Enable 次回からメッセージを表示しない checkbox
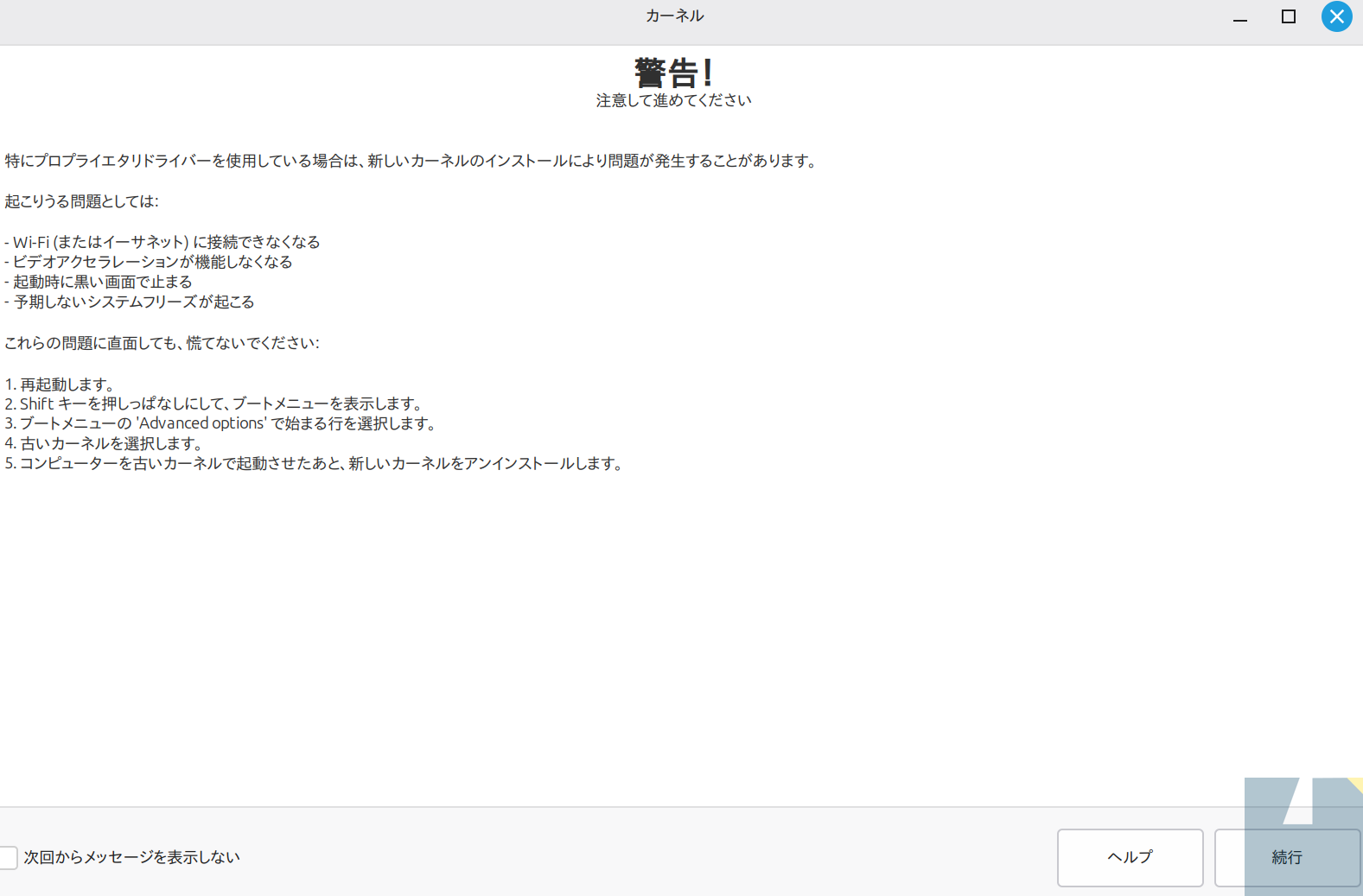 [8, 857]
